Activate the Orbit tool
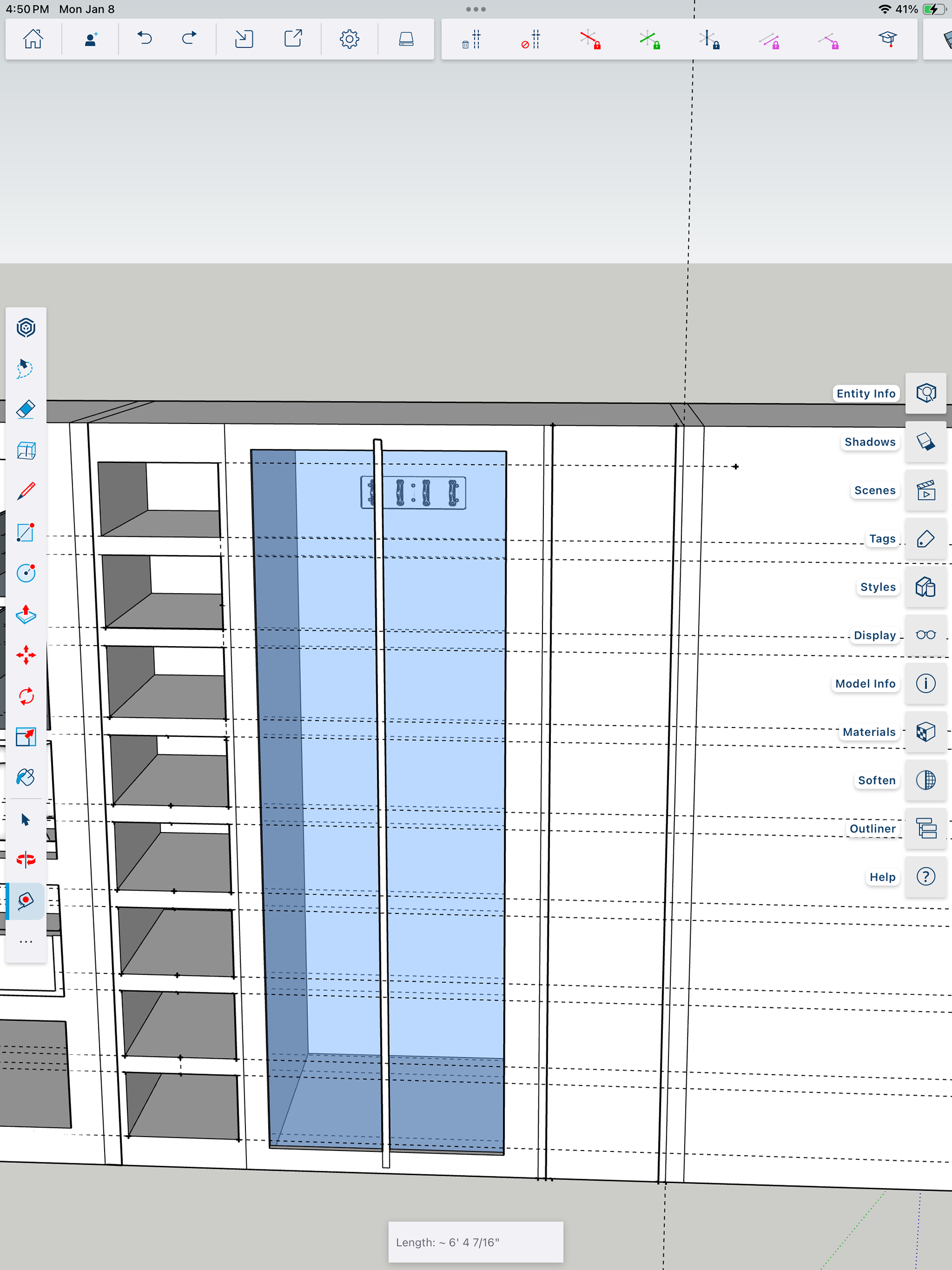The width and height of the screenshot is (952, 1270). tap(26, 859)
